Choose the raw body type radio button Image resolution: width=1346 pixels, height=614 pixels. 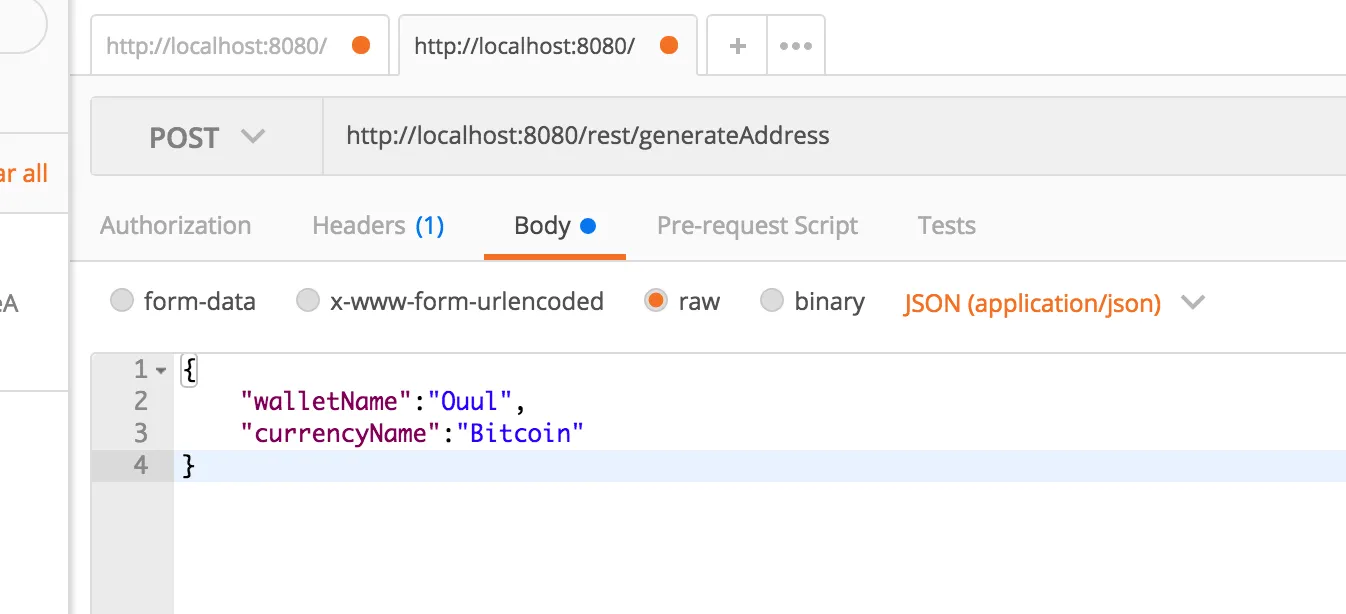pyautogui.click(x=656, y=301)
